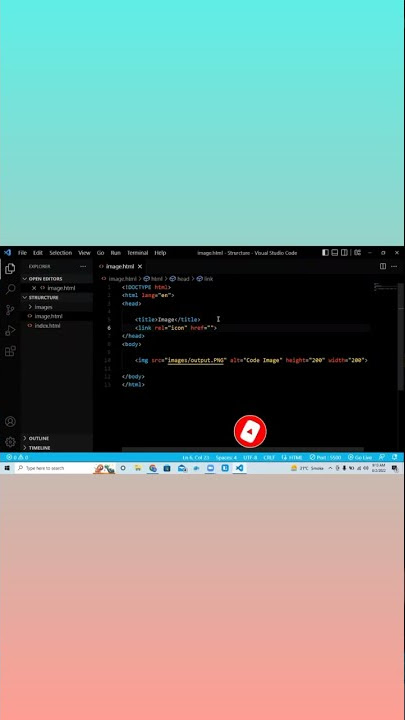Open the Extensions view
The width and height of the screenshot is (405, 720).
10,351
